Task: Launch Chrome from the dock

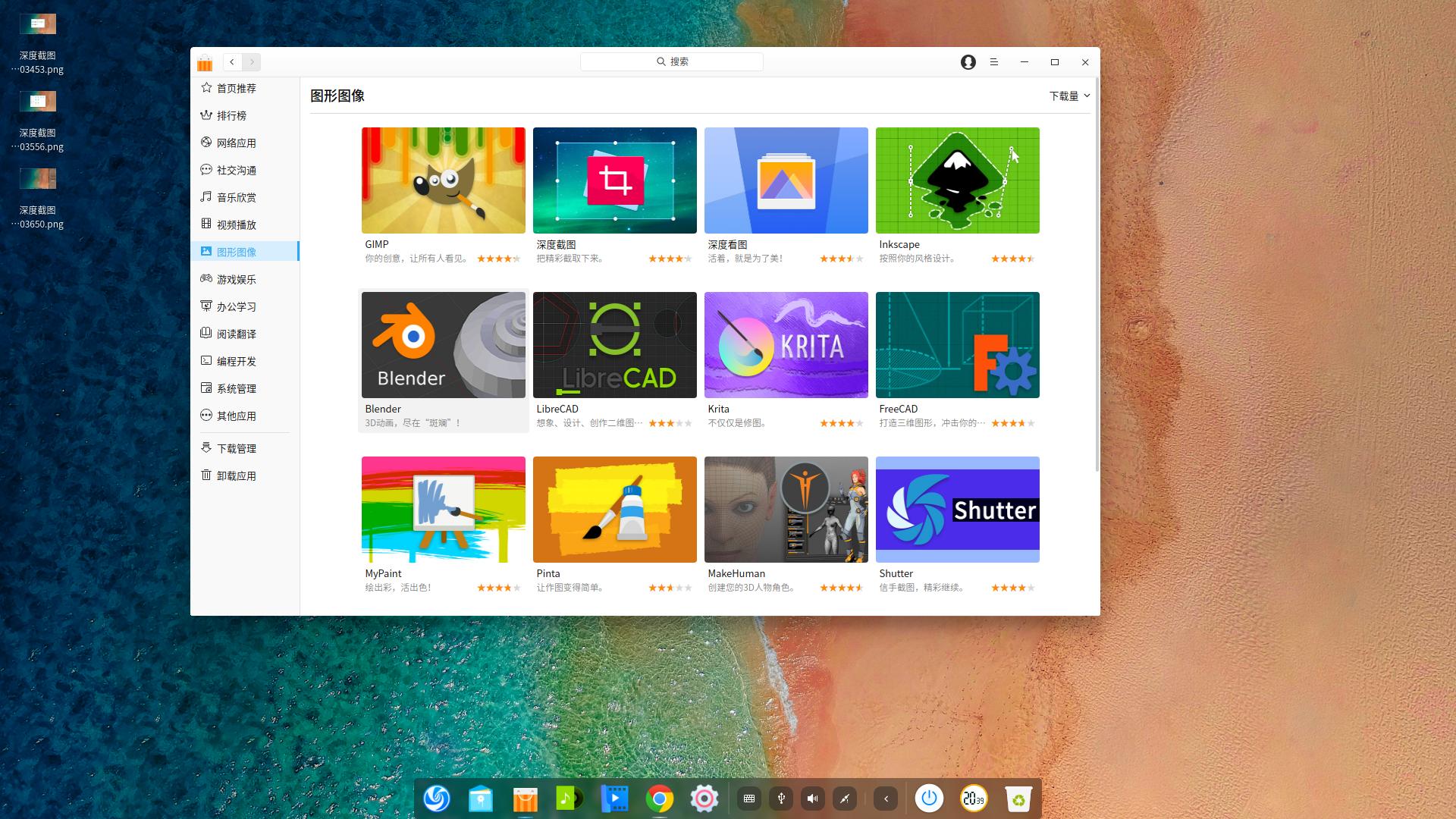Action: click(x=660, y=799)
